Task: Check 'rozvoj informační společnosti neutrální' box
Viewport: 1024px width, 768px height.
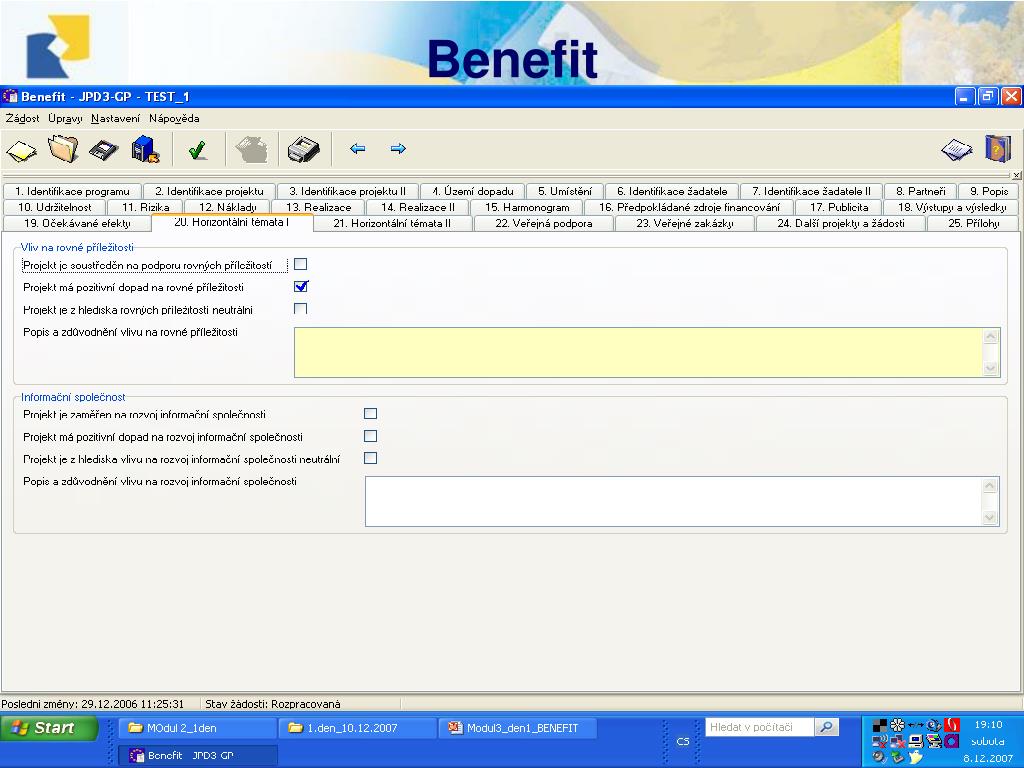Action: pyautogui.click(x=370, y=458)
